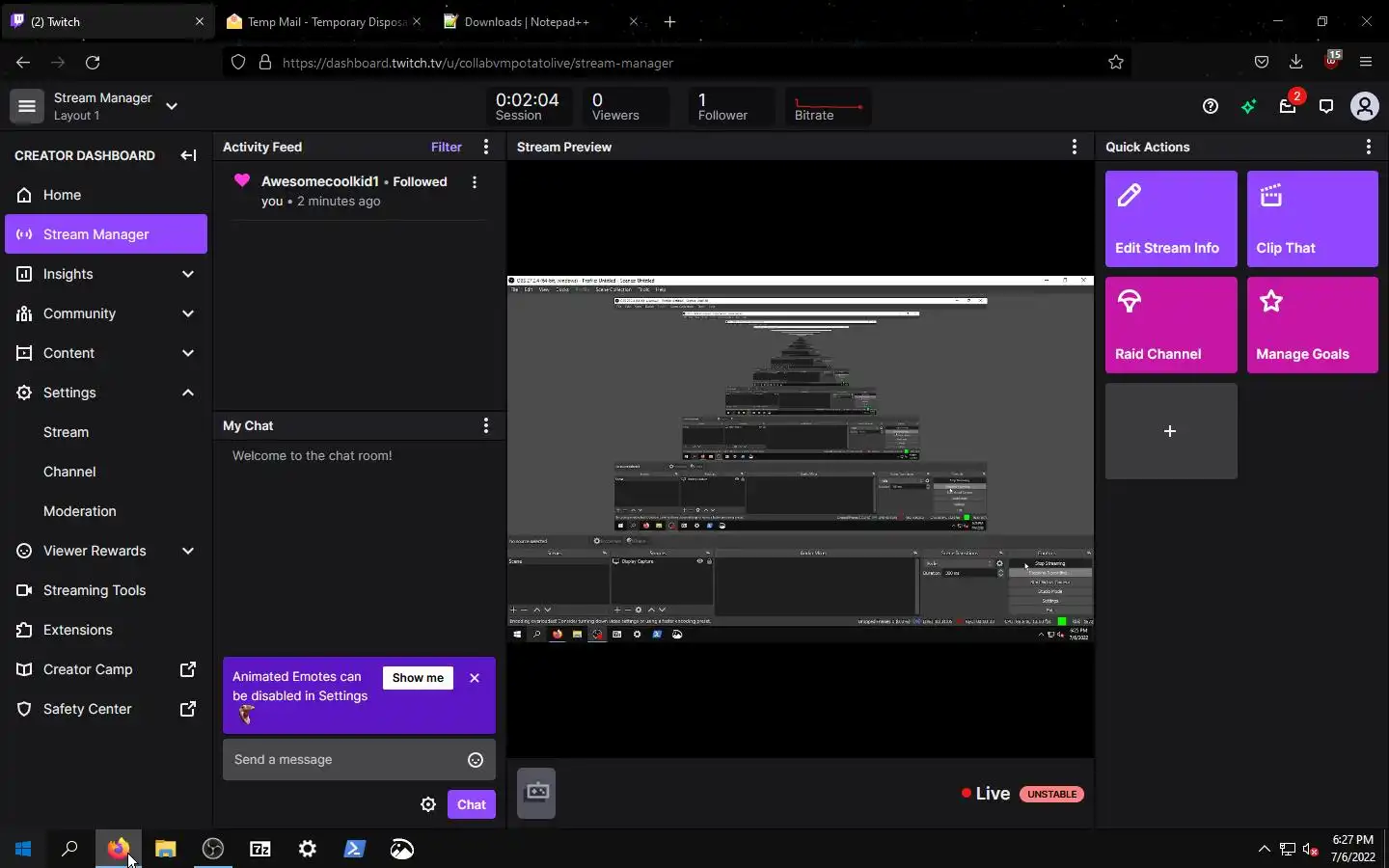Collapse the Settings section

[x=188, y=393]
